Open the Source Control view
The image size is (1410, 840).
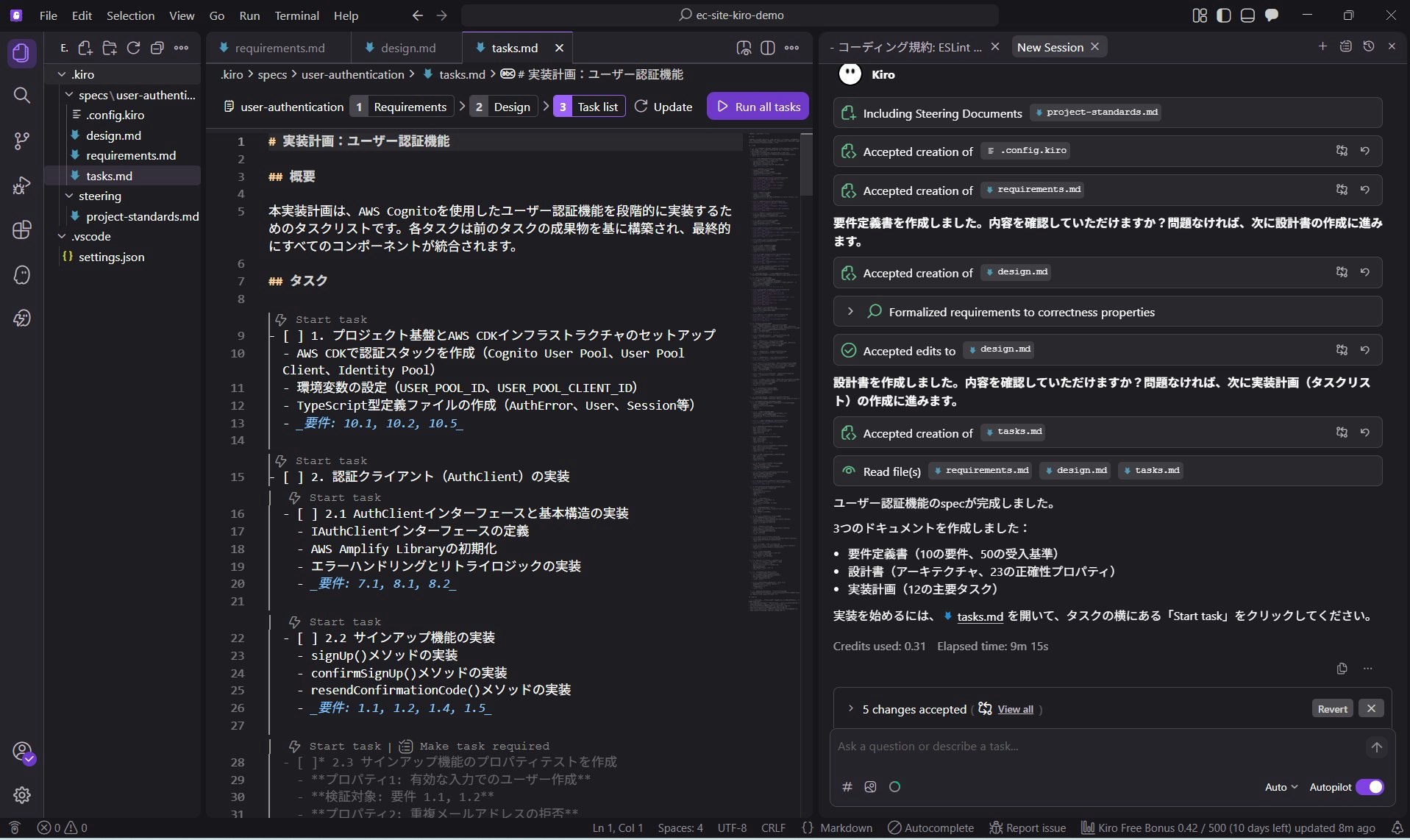point(22,141)
